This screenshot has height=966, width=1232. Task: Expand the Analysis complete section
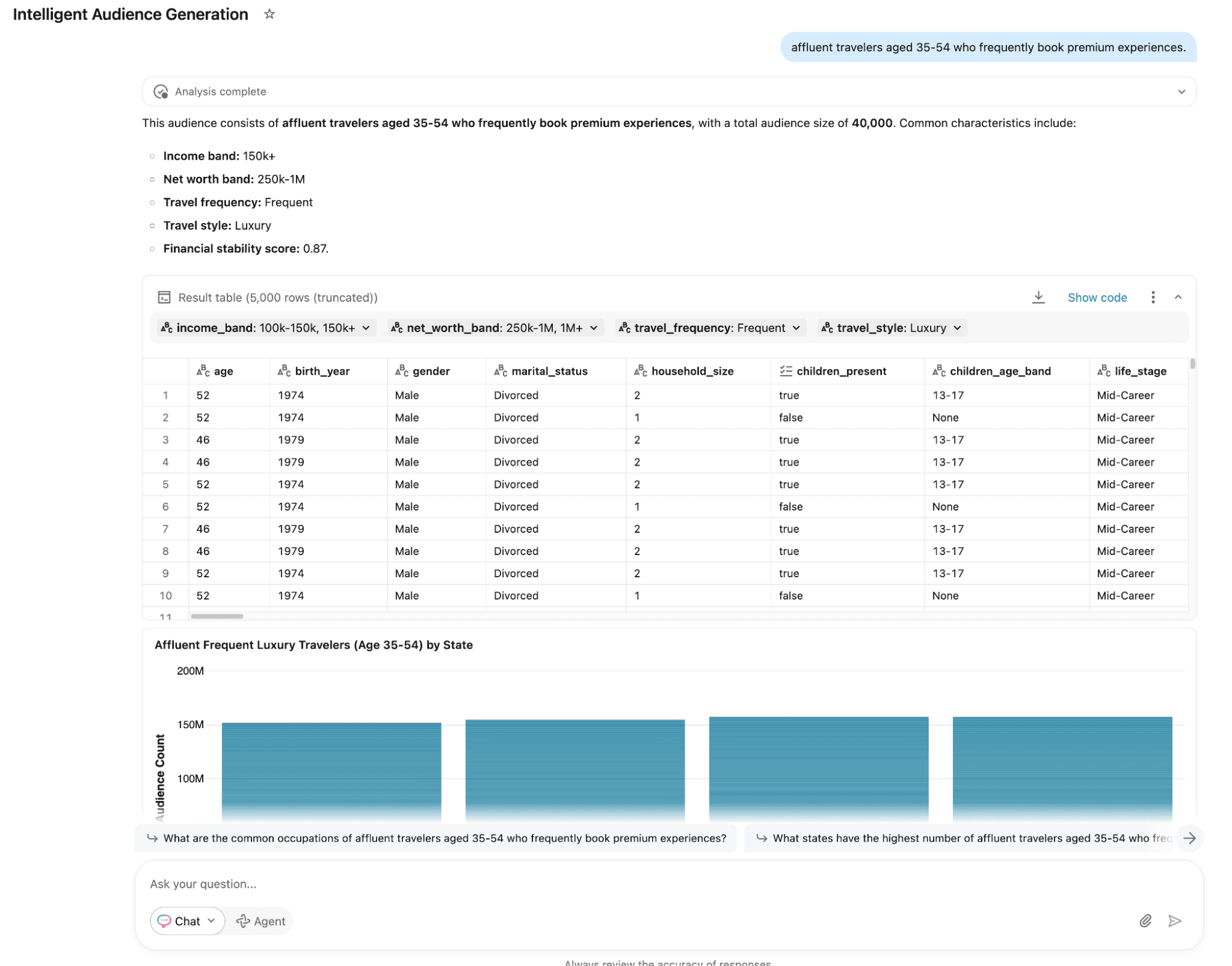point(1181,92)
